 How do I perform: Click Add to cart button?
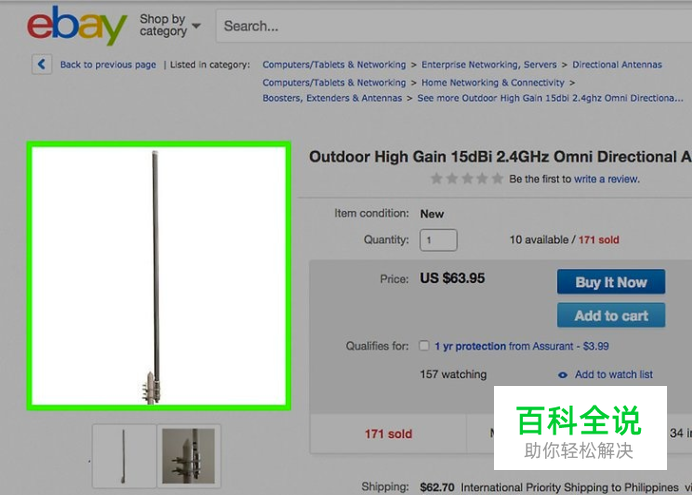click(611, 315)
